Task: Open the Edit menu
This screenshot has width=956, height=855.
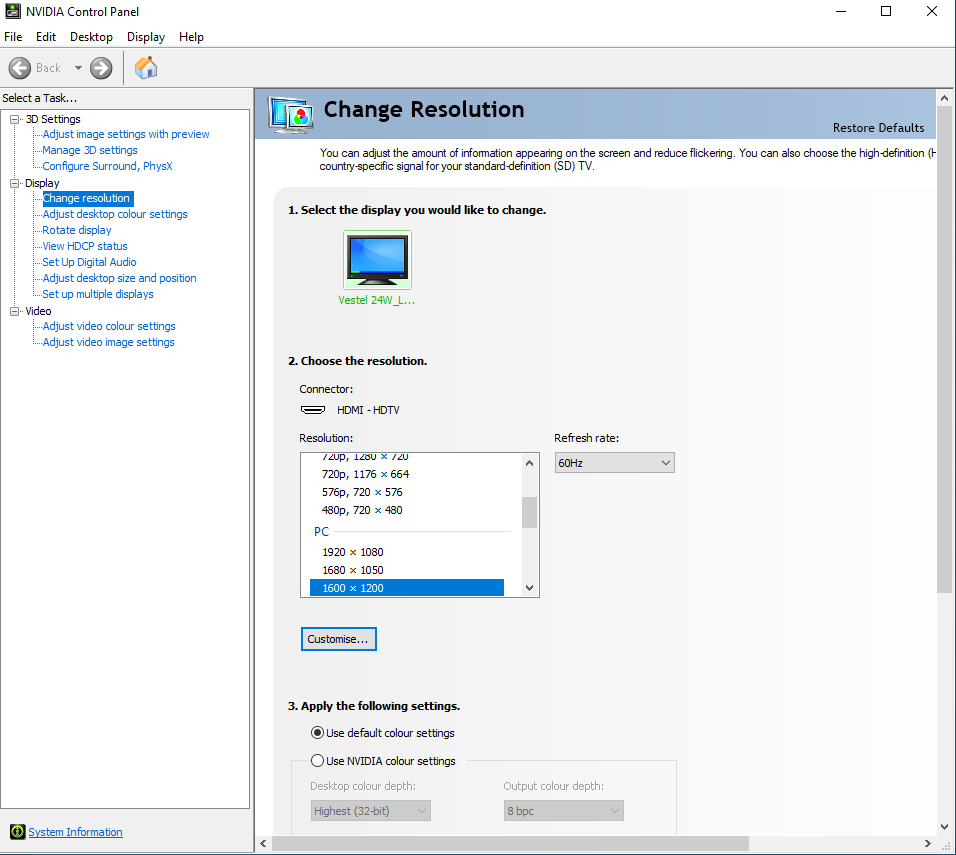Action: pos(46,37)
